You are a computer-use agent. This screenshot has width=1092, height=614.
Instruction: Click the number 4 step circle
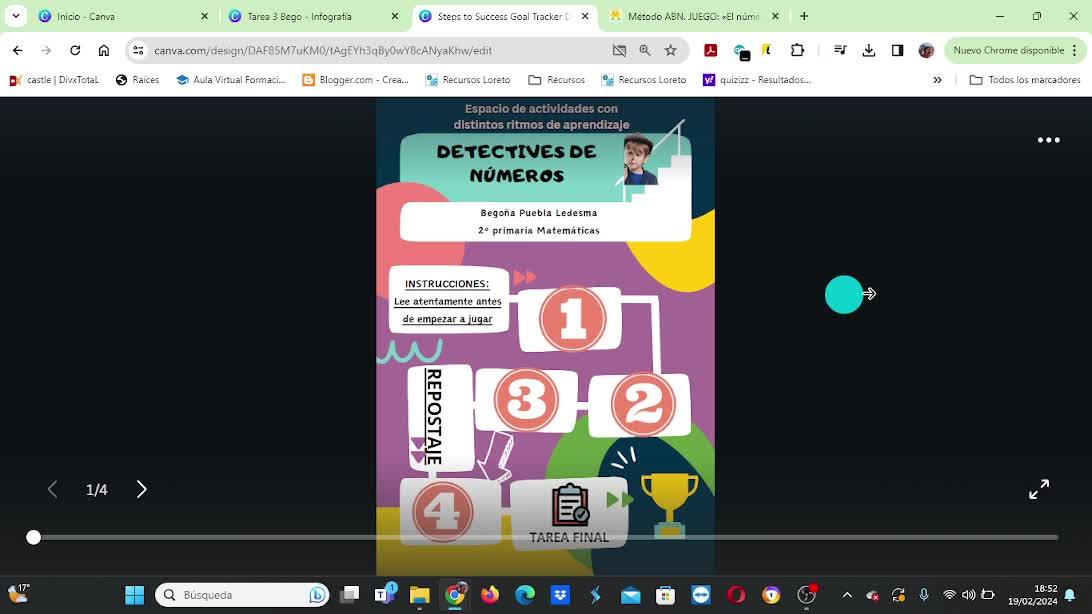click(442, 512)
